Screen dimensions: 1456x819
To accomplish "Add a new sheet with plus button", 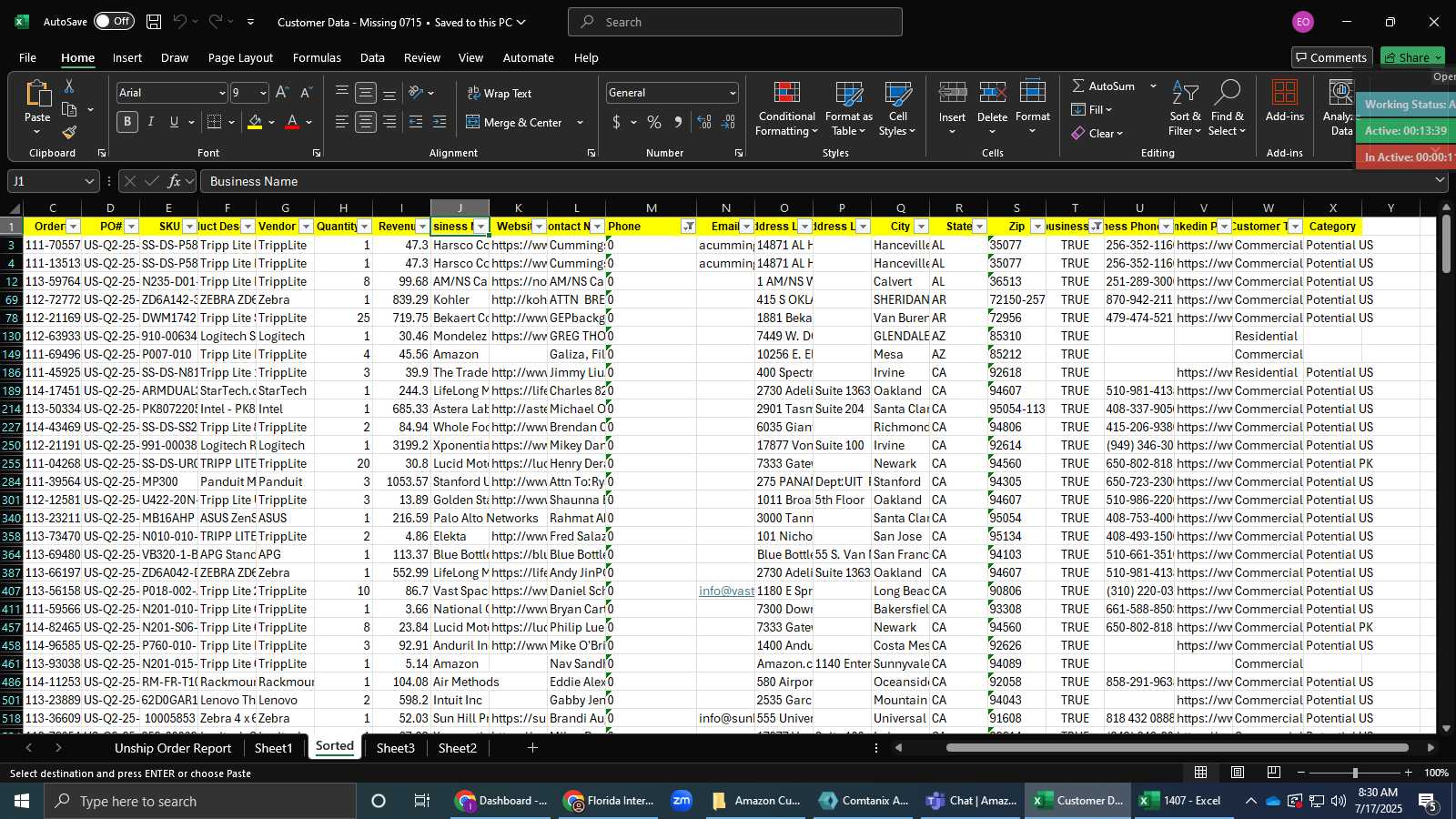I will (x=532, y=748).
